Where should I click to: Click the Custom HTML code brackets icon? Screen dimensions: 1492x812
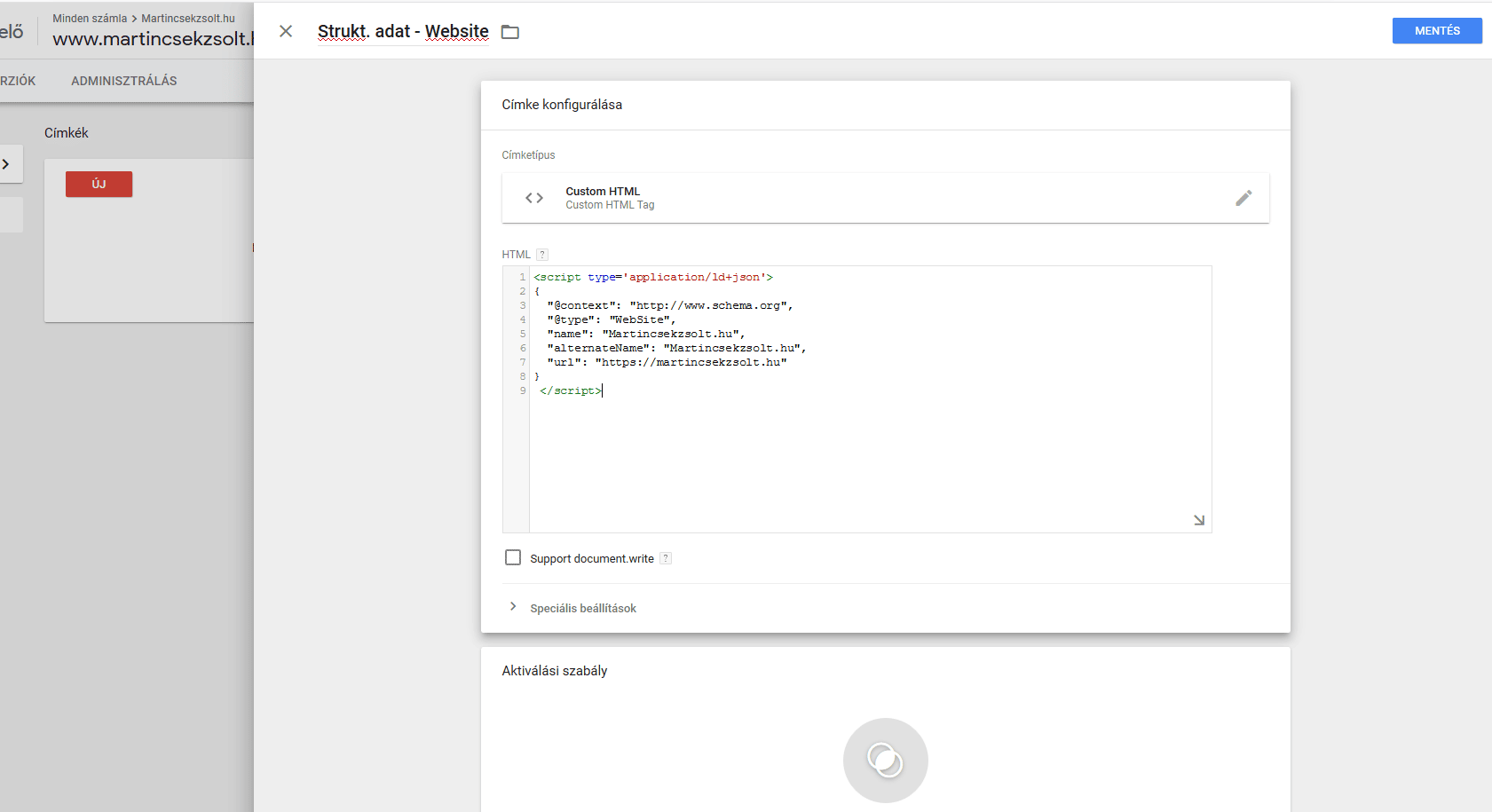(534, 198)
